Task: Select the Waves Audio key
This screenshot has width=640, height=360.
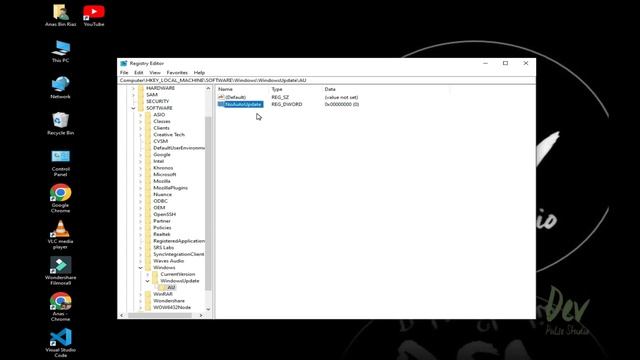Action: pos(169,261)
